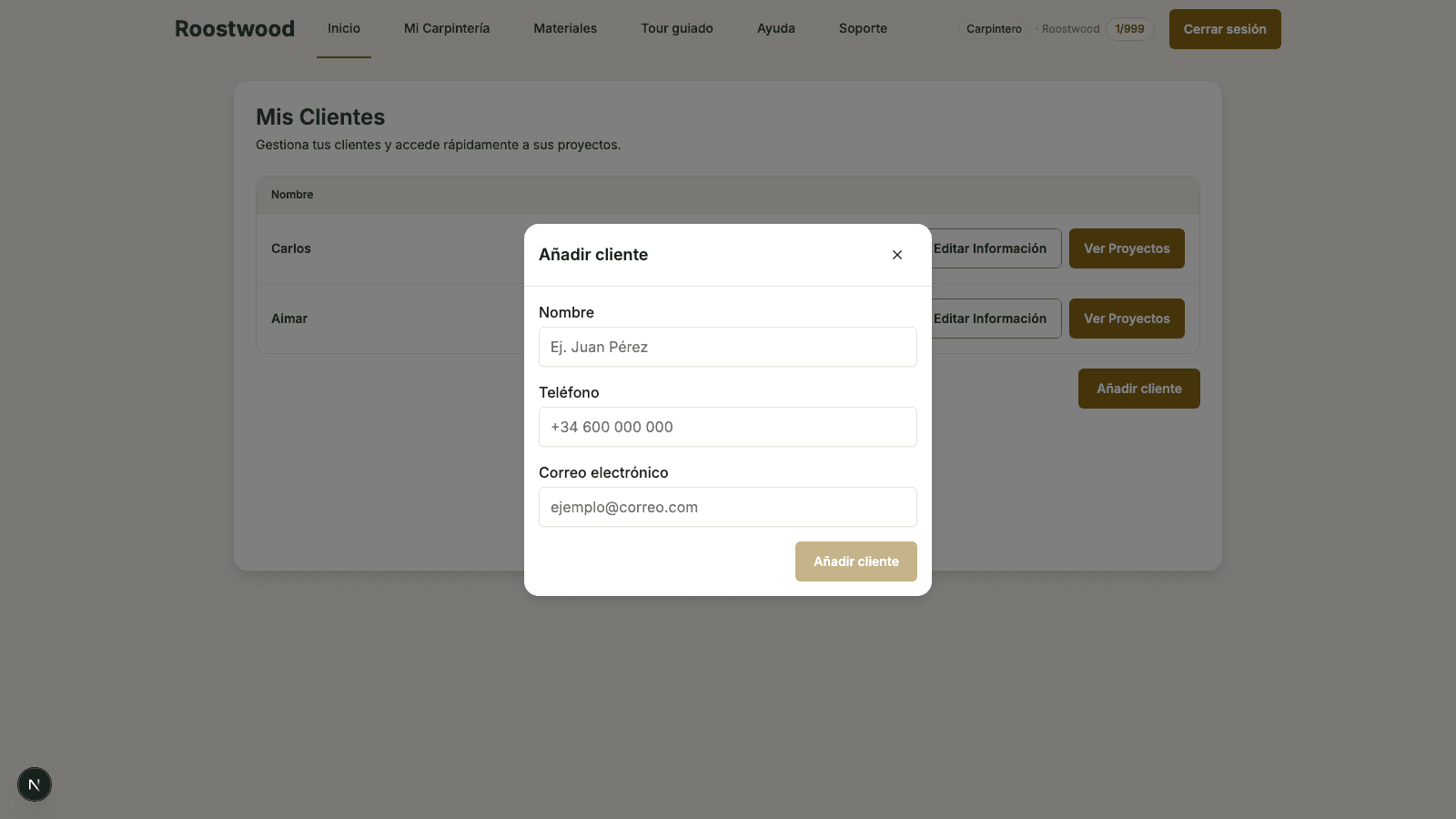
Task: Click the Mis Clientes heading
Action: [x=320, y=117]
